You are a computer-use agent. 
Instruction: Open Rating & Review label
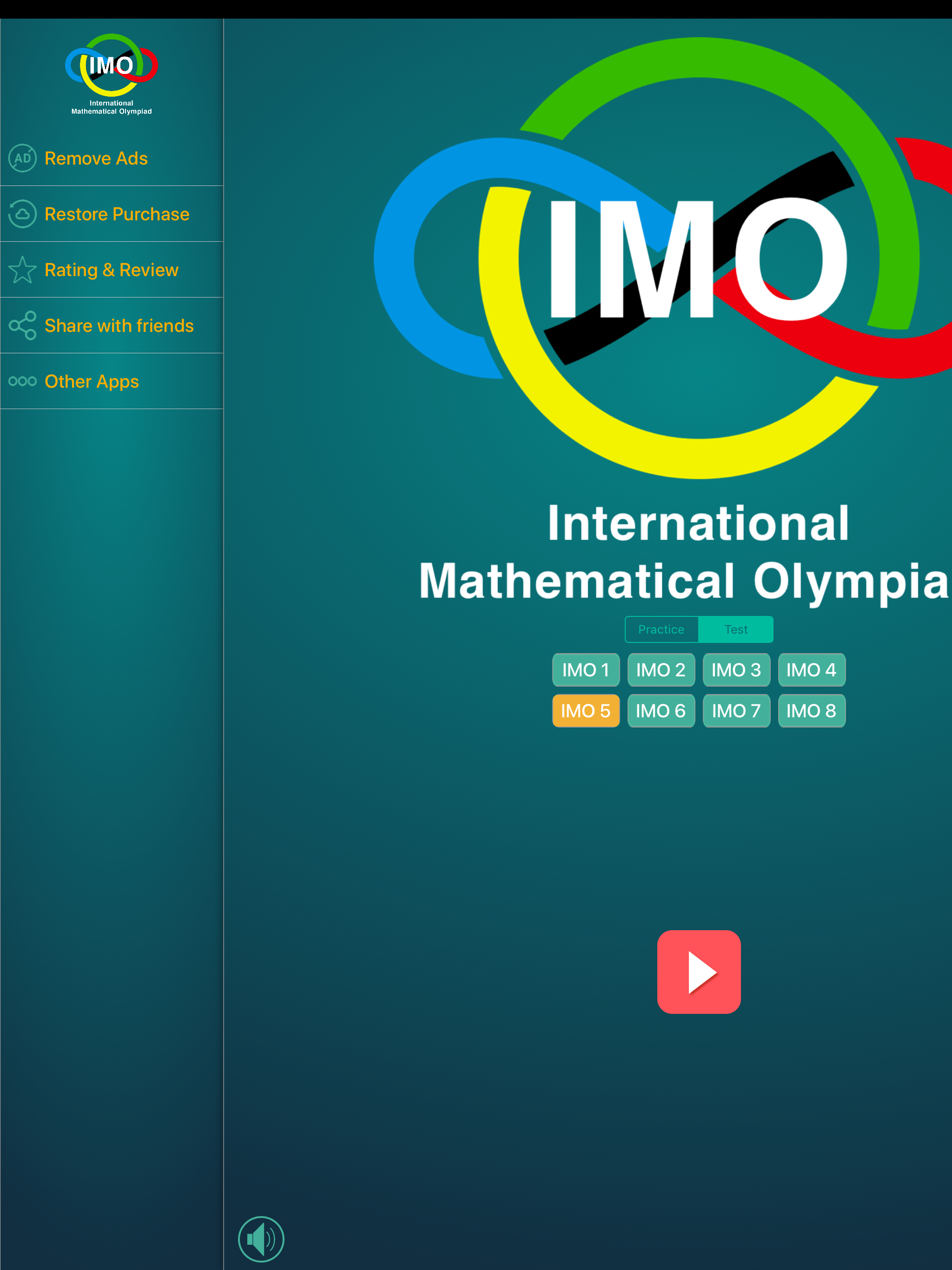tap(112, 270)
